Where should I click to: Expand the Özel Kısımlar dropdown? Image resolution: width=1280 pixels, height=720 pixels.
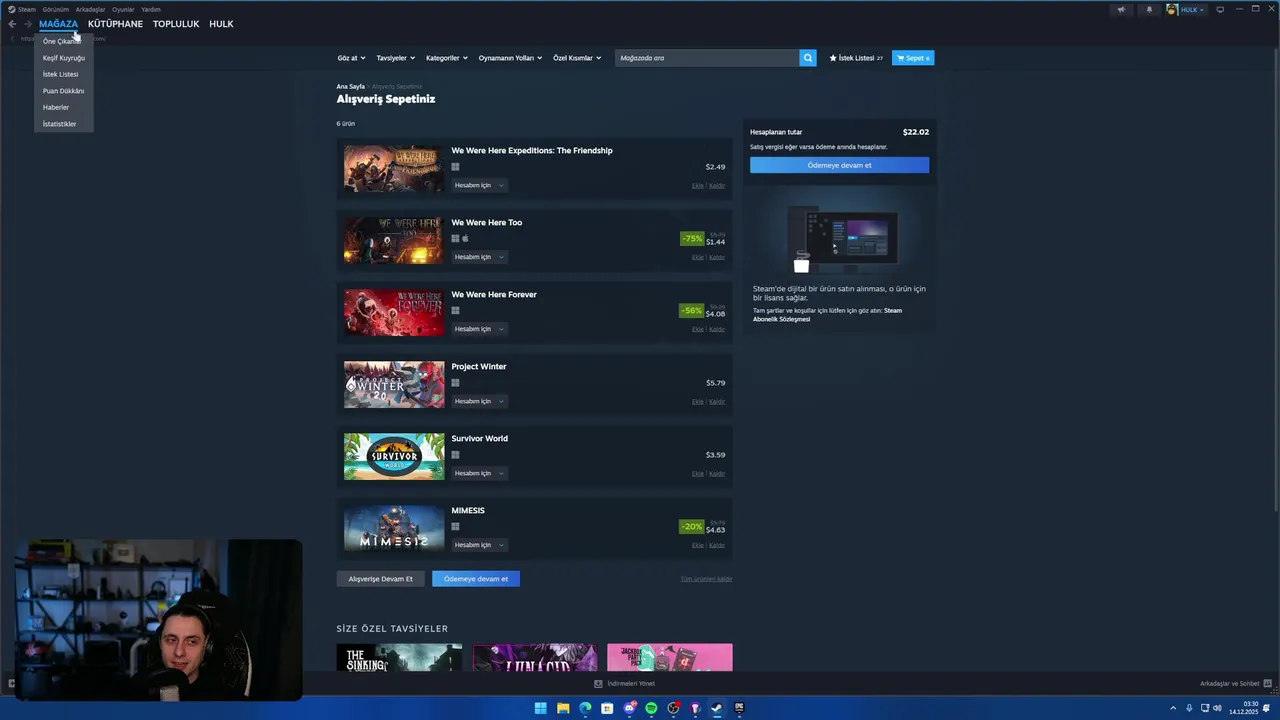coord(577,58)
